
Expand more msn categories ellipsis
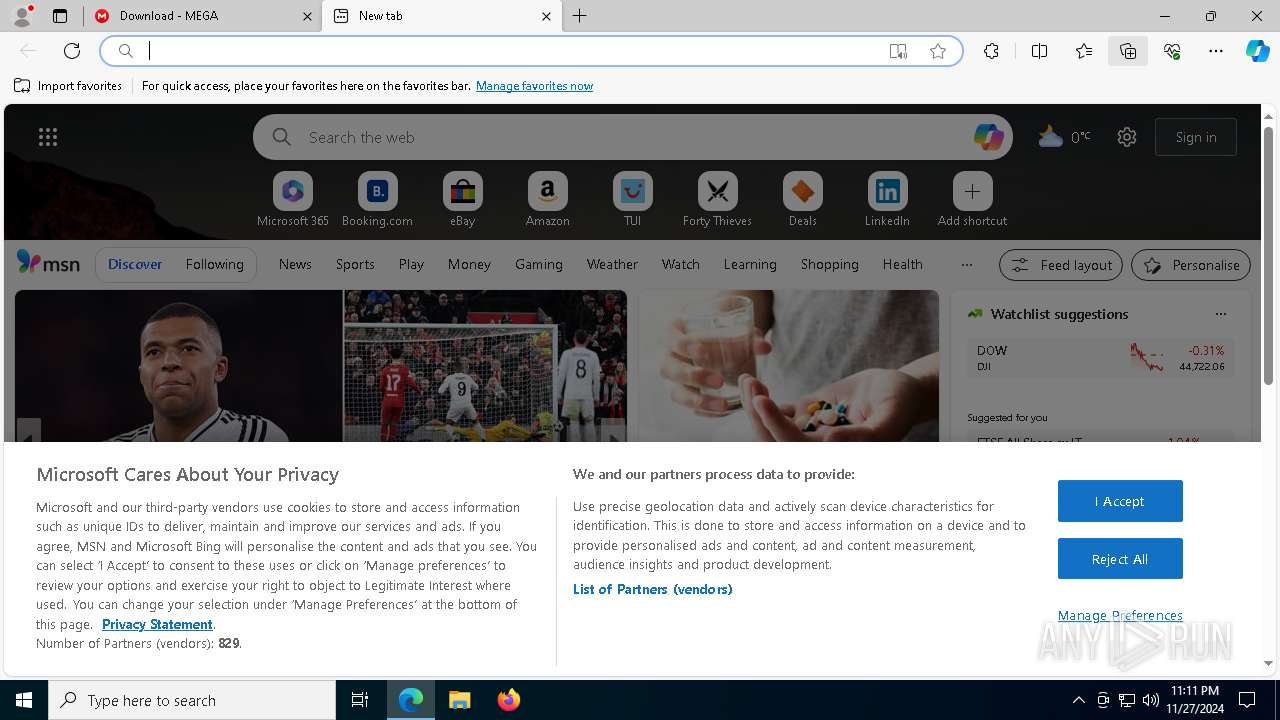[966, 264]
